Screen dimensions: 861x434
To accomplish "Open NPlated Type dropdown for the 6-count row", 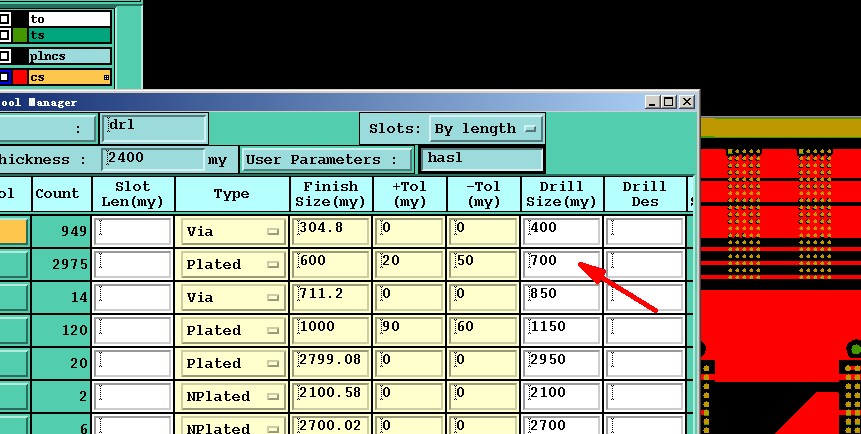I will click(x=233, y=425).
